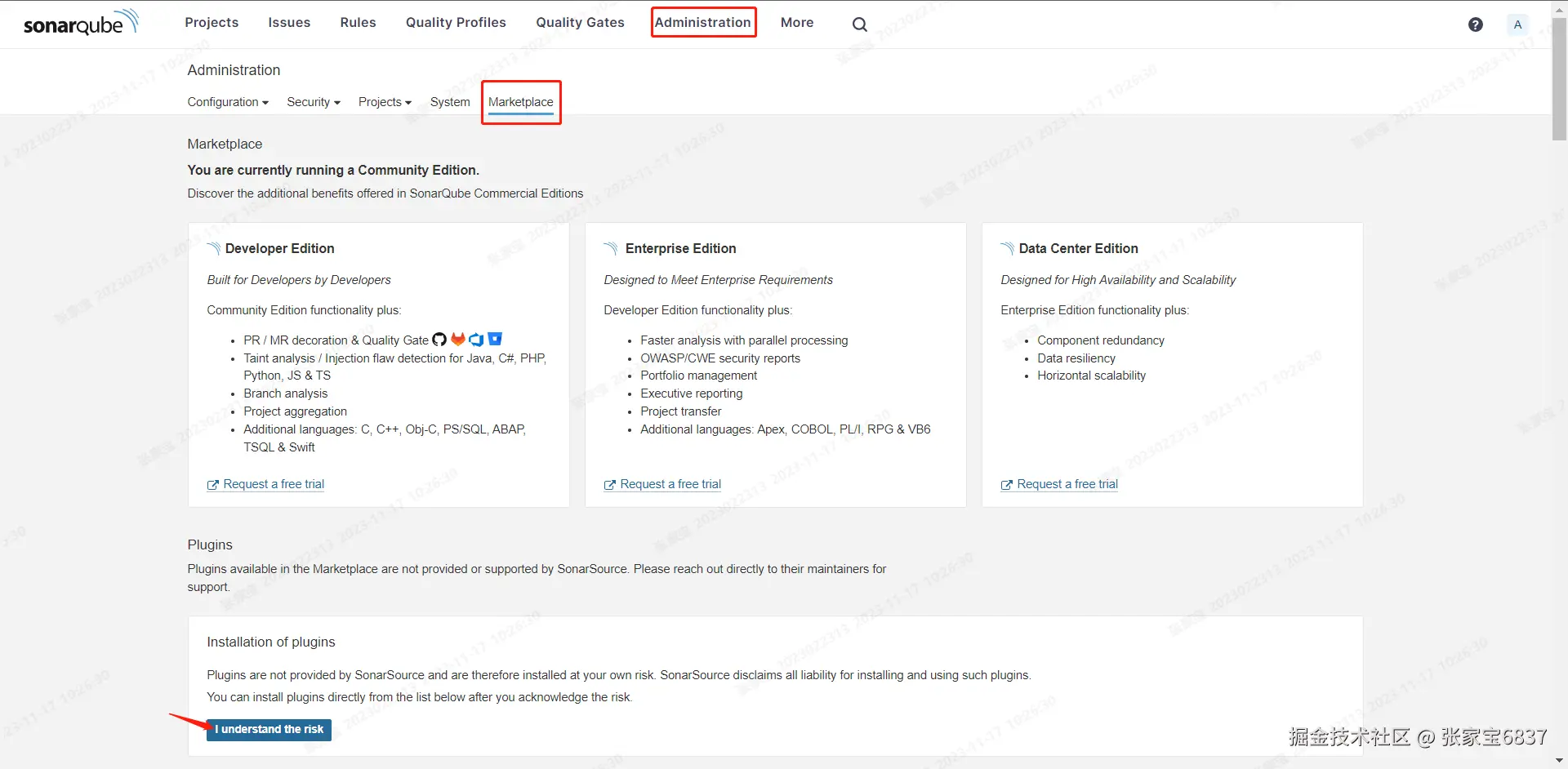
Task: Click the page's vertical scrollbar
Action: (1559, 82)
